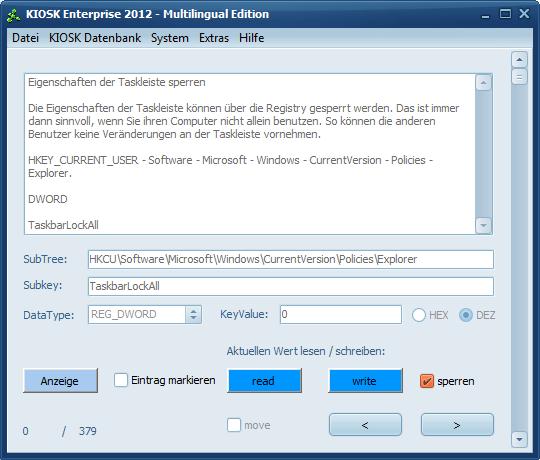This screenshot has width=540, height=460.
Task: Click the blue read button
Action: tap(264, 381)
